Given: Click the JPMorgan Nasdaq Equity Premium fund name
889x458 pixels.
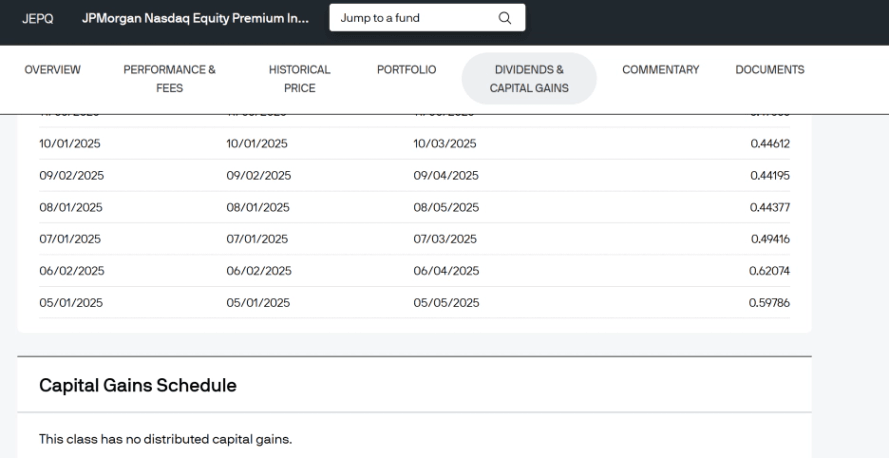Looking at the screenshot, I should point(195,18).
